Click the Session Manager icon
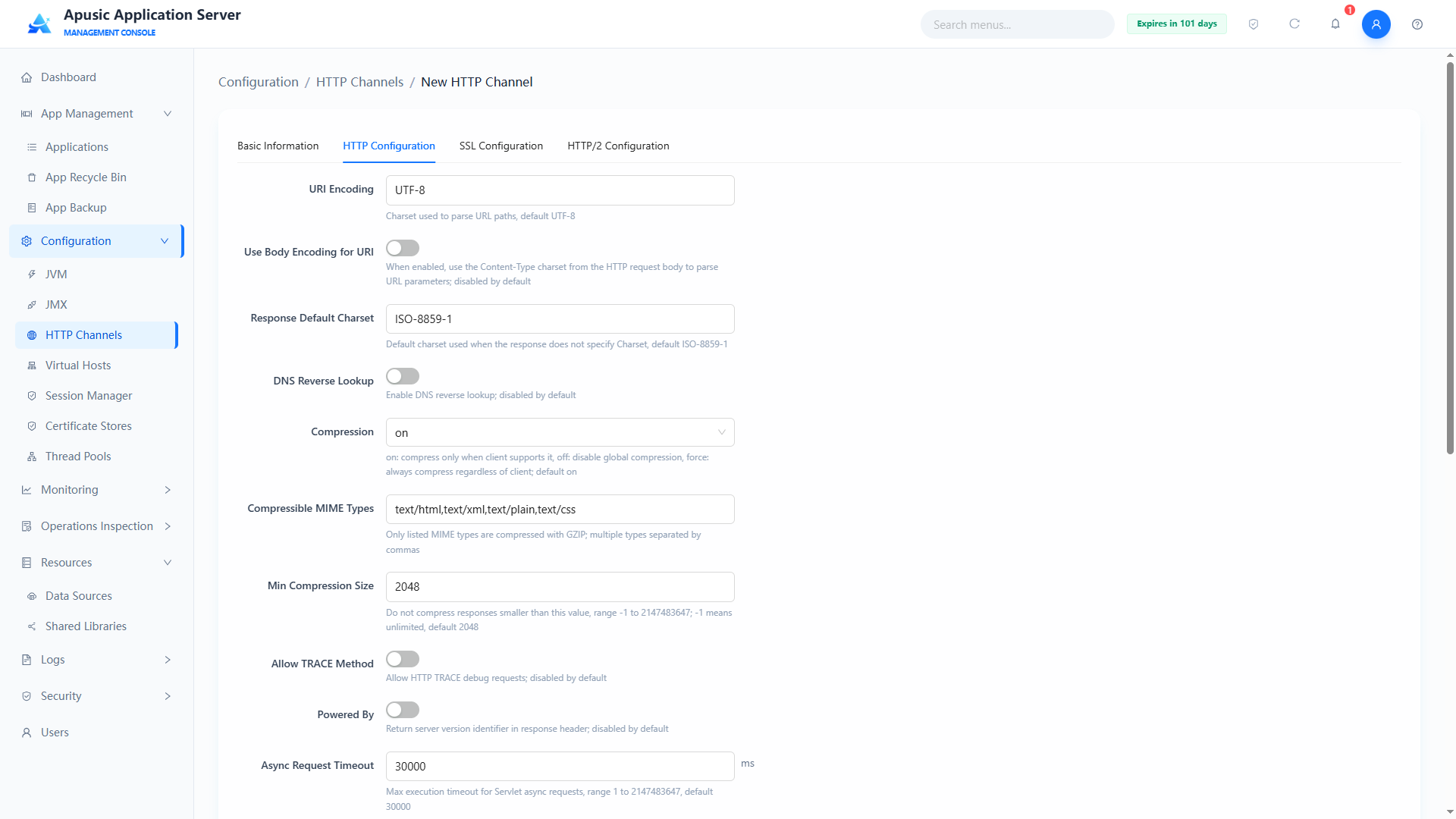The height and width of the screenshot is (819, 1456). 32,396
